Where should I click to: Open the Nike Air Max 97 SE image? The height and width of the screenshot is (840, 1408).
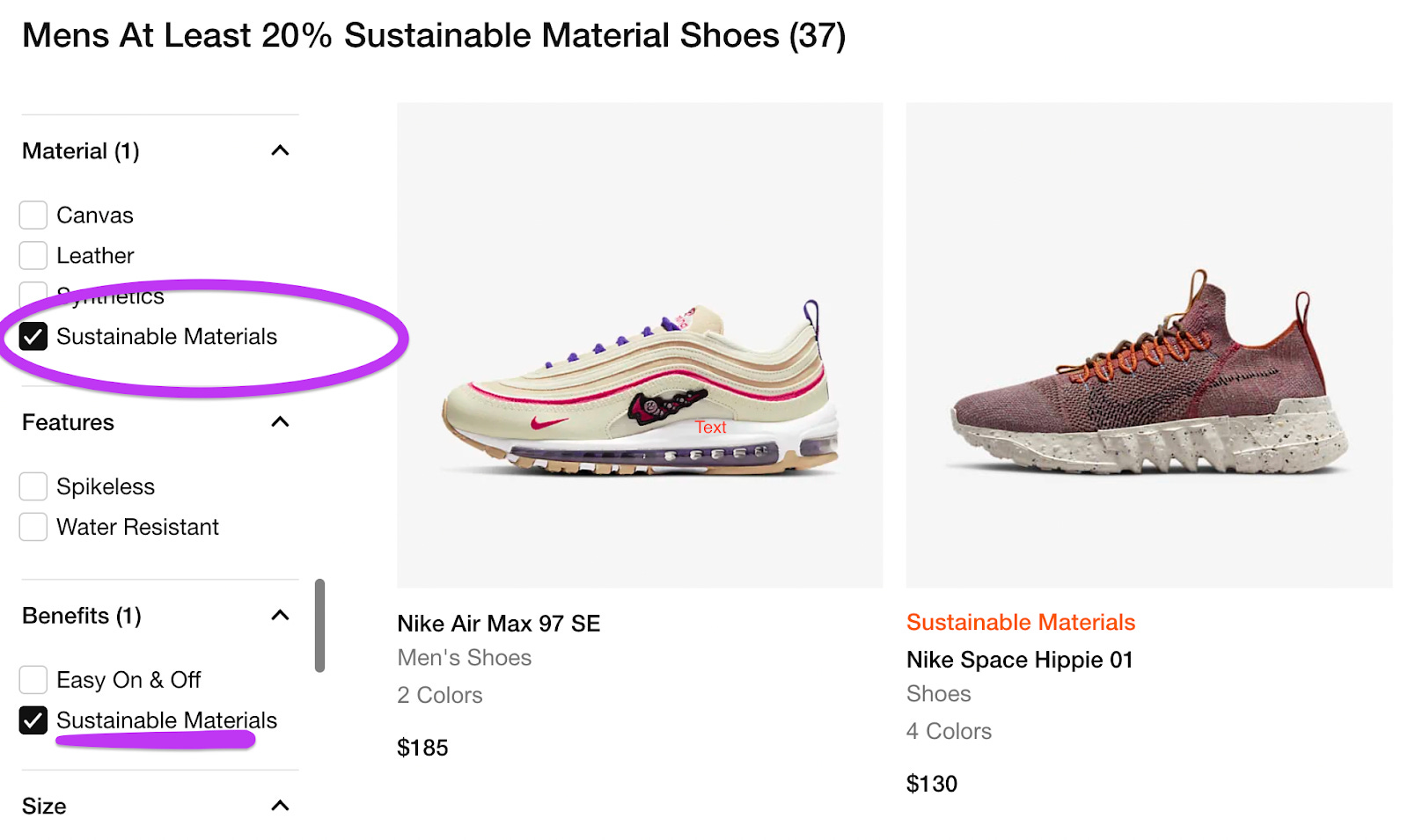640,345
